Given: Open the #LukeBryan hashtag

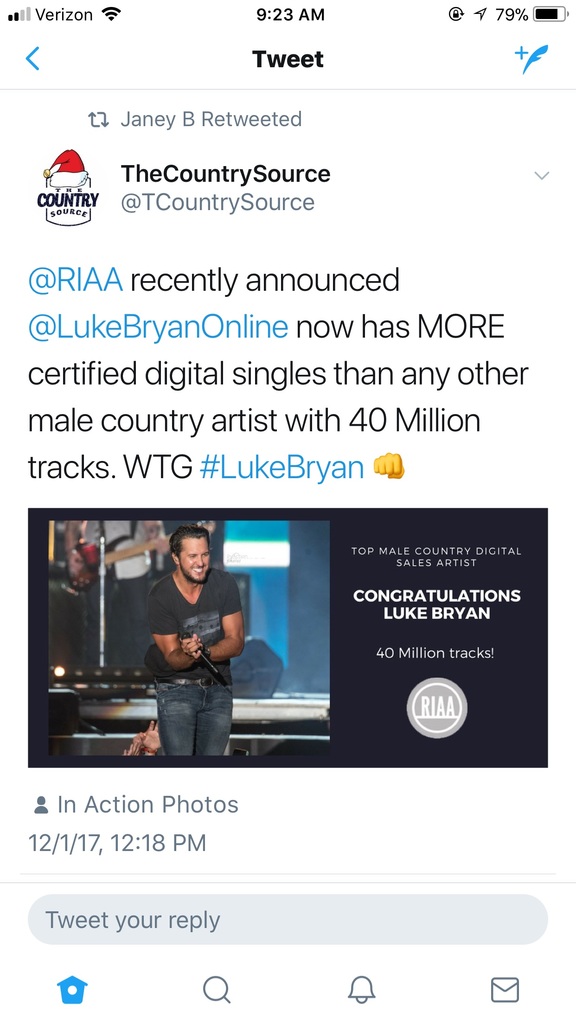Looking at the screenshot, I should (281, 468).
